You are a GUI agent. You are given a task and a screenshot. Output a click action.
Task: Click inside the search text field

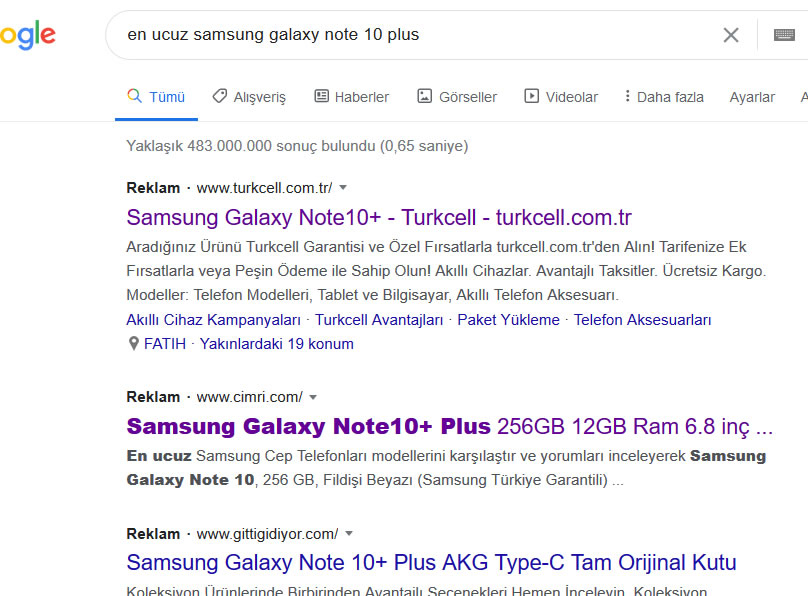(x=412, y=35)
